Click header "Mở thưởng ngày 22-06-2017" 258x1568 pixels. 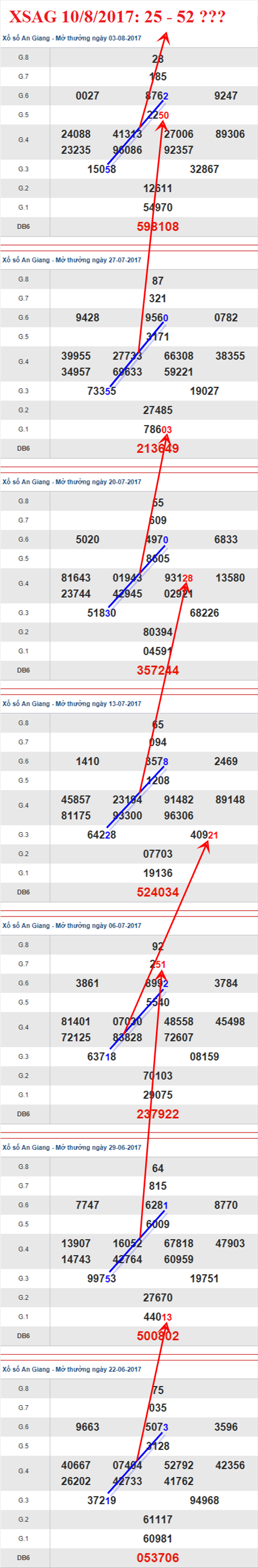point(98,1370)
